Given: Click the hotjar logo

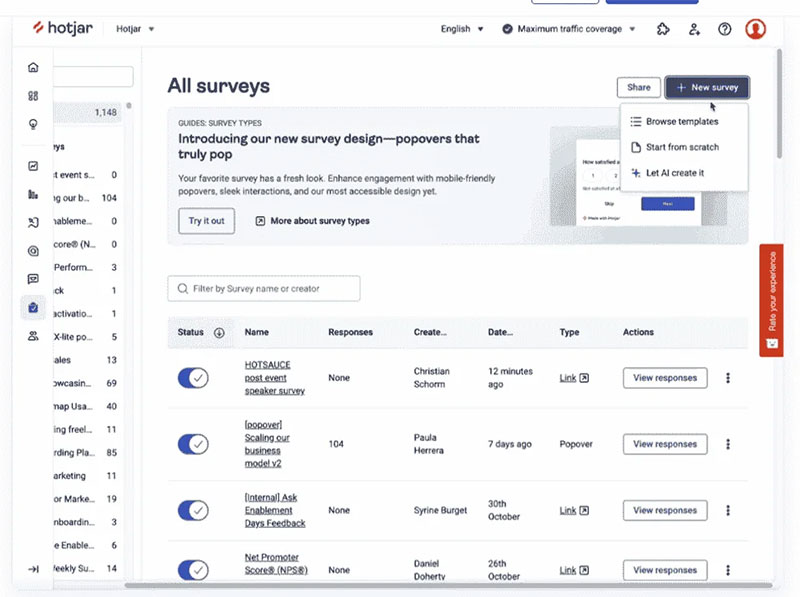Looking at the screenshot, I should point(63,28).
